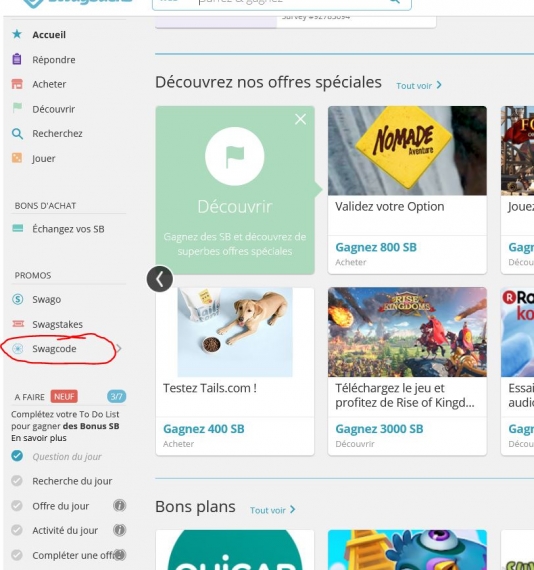Click the white flag circle in the Découvrir card

(x=234, y=156)
